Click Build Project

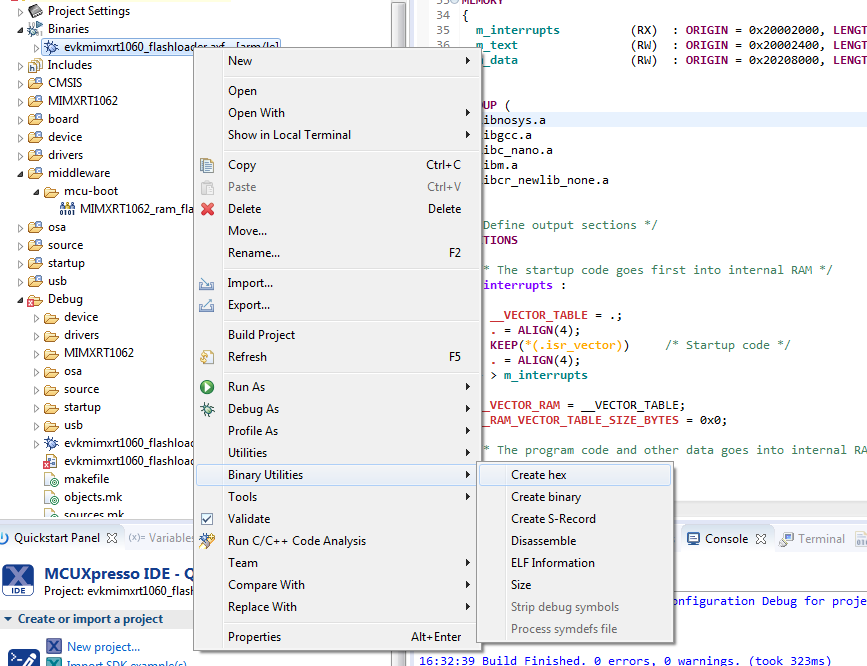click(x=337, y=335)
